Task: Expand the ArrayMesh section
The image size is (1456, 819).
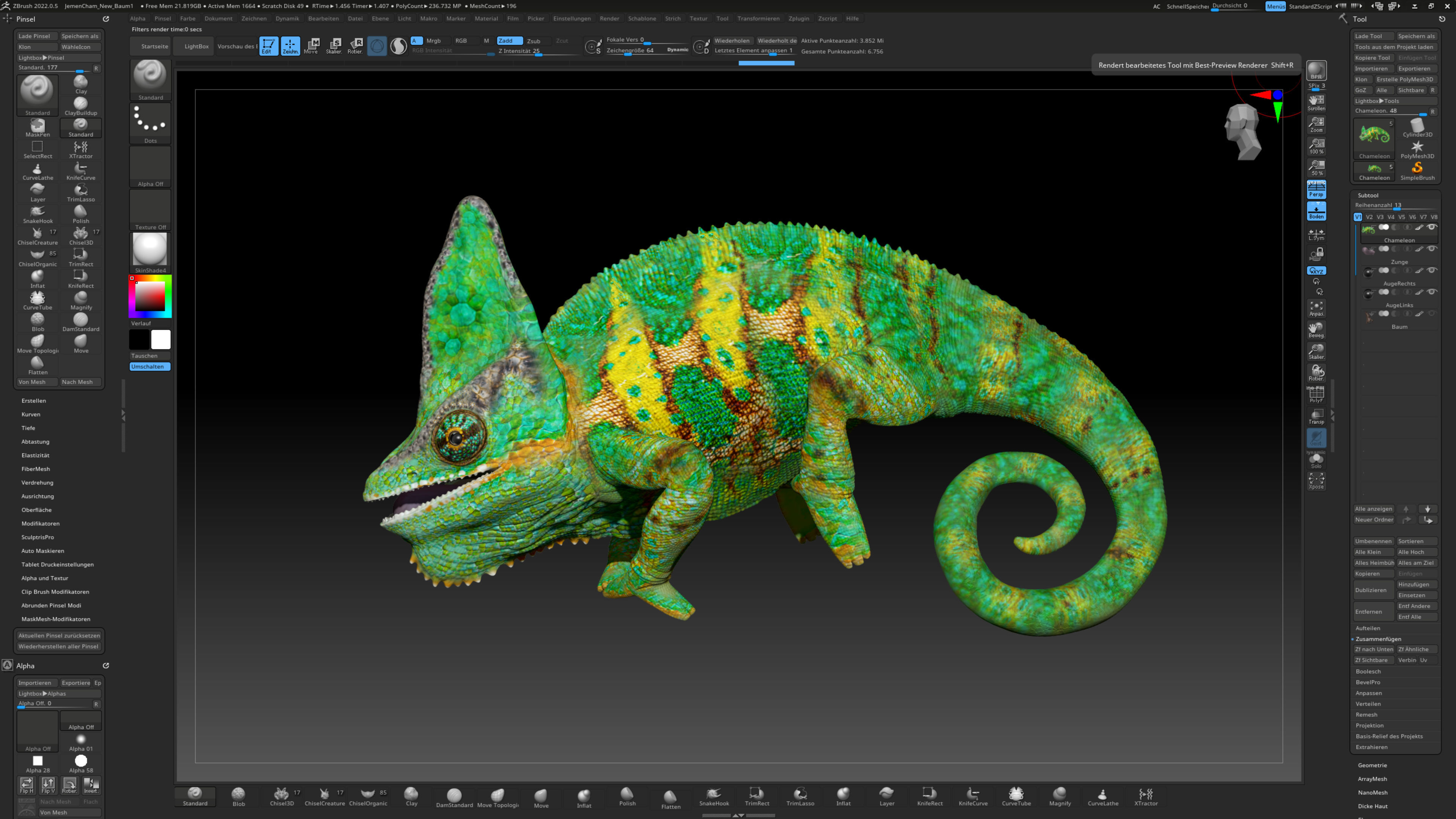Action: (x=1372, y=779)
